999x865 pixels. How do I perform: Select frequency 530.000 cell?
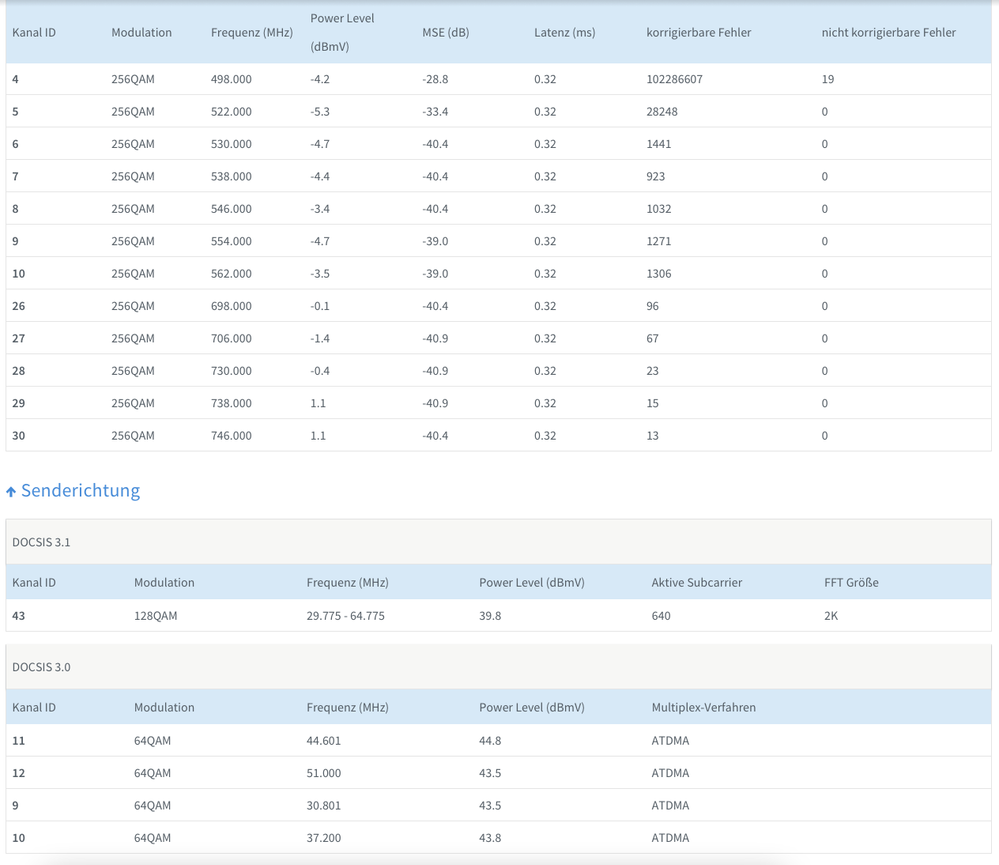point(231,144)
